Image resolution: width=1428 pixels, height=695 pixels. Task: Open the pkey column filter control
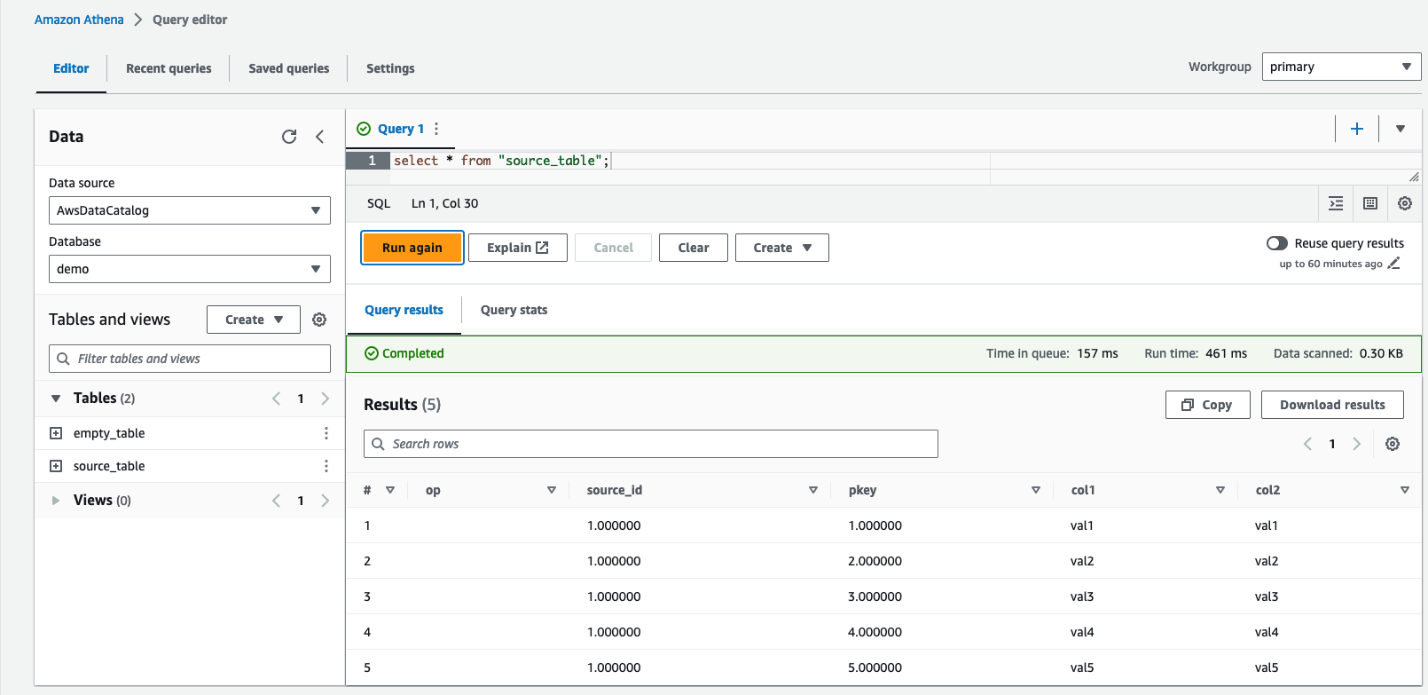[x=1035, y=490]
